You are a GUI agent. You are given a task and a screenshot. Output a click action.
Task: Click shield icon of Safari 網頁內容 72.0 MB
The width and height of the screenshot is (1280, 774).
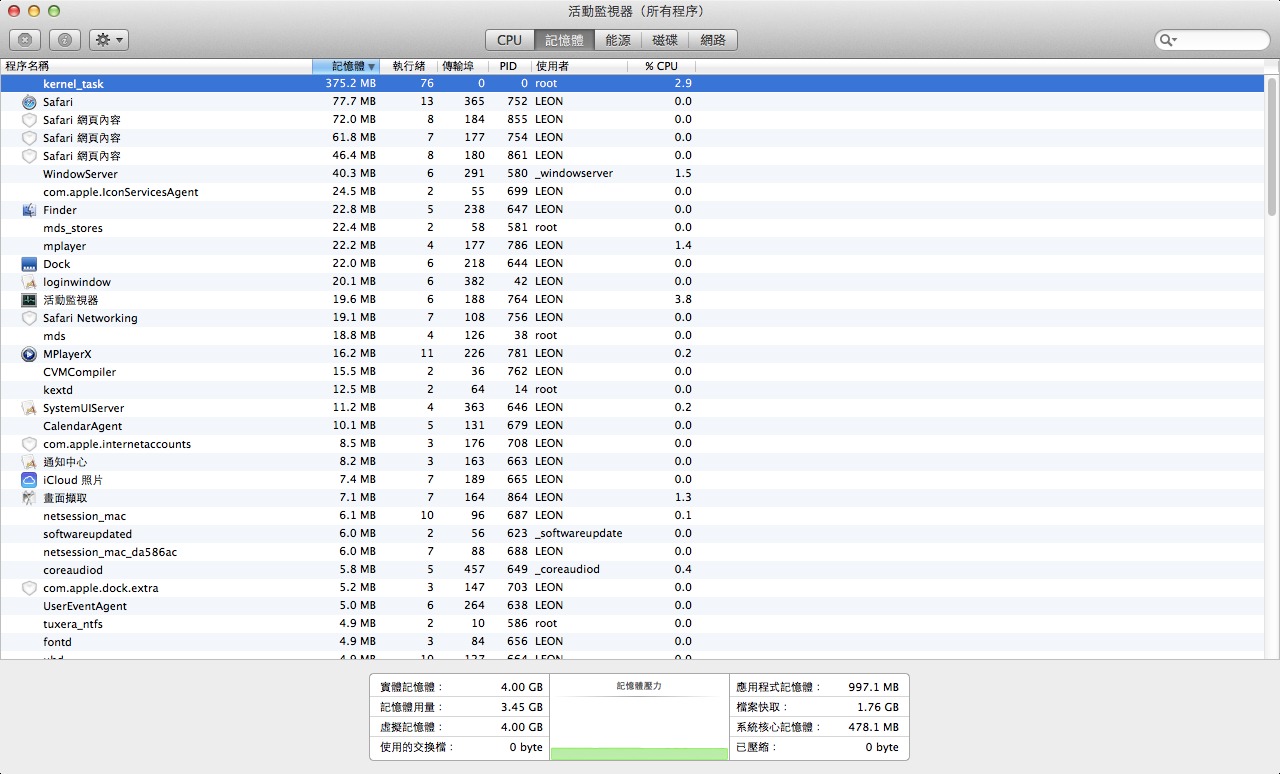[29, 120]
